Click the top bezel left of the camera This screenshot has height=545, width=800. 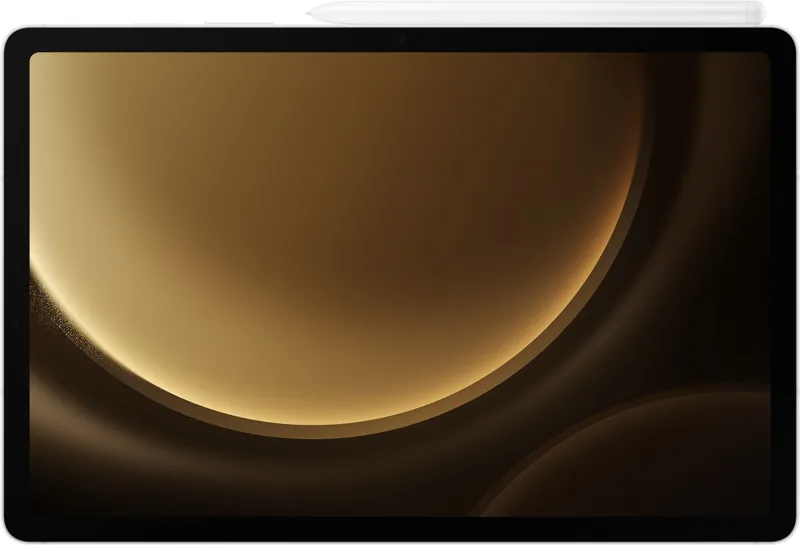(x=200, y=41)
